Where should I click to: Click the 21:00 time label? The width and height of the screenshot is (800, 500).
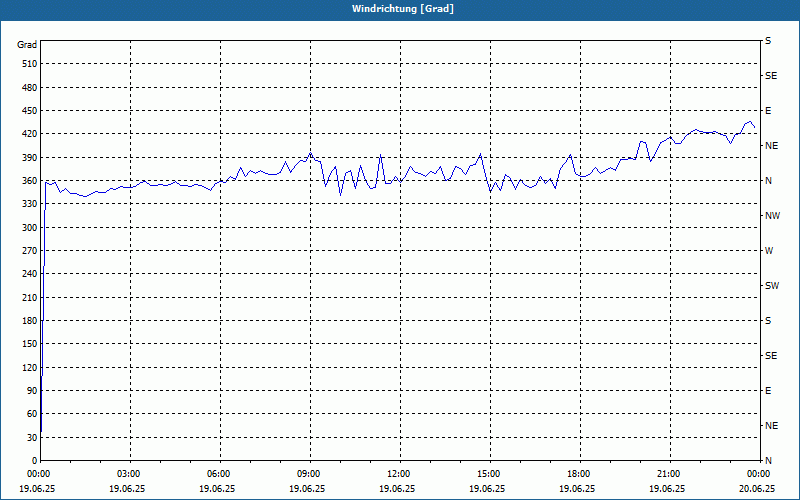coord(667,474)
